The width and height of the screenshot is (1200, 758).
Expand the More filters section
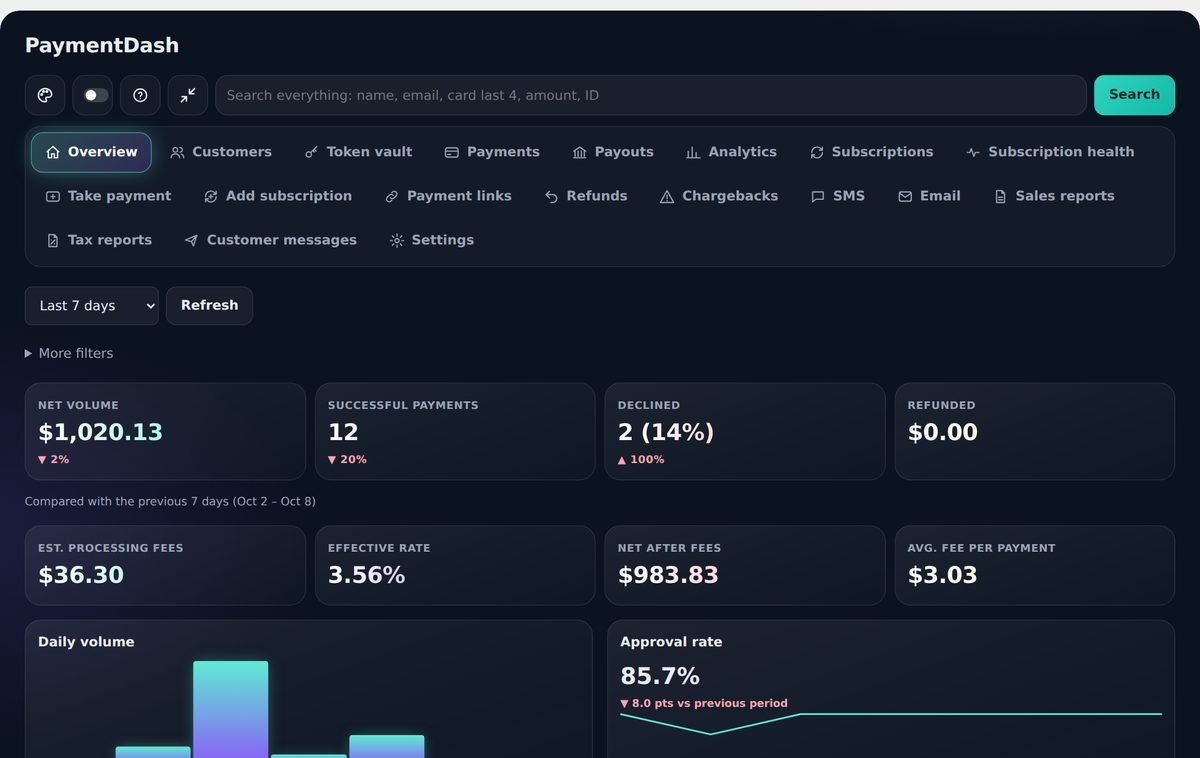[69, 353]
